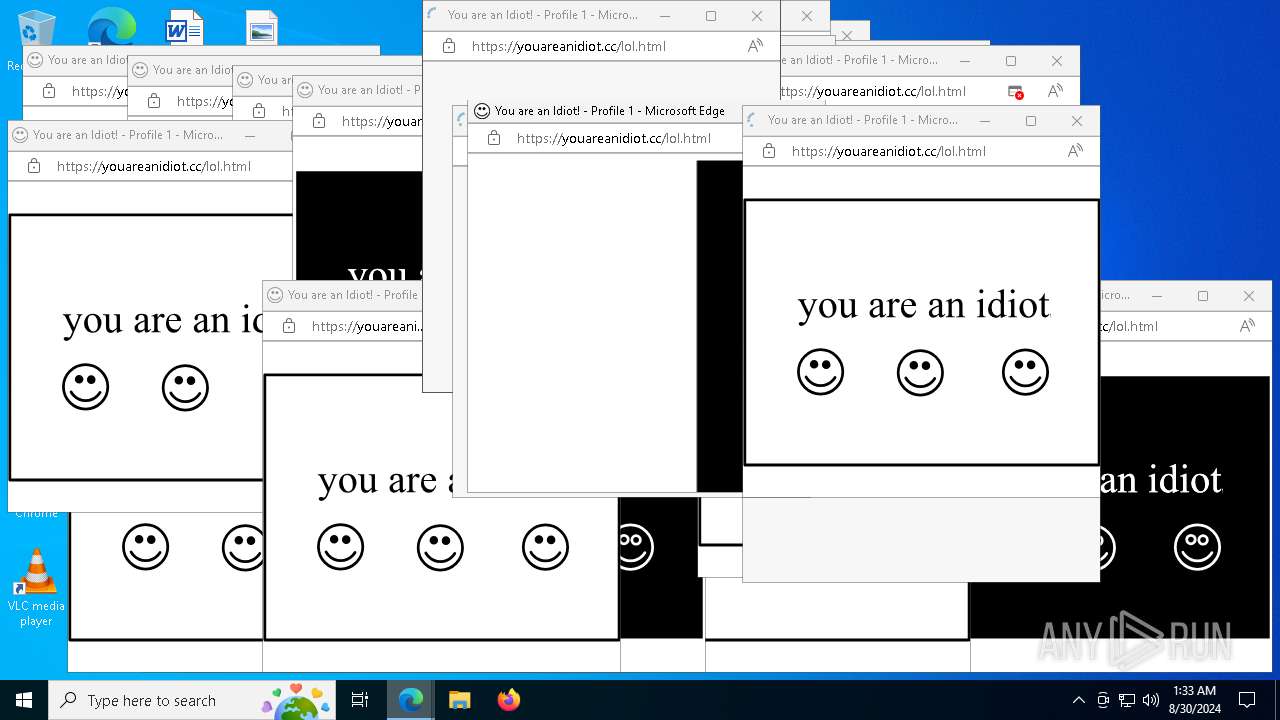Viewport: 1280px width, 720px height.
Task: Open the Microsoft Edge desktop shortcut
Action: 111,28
